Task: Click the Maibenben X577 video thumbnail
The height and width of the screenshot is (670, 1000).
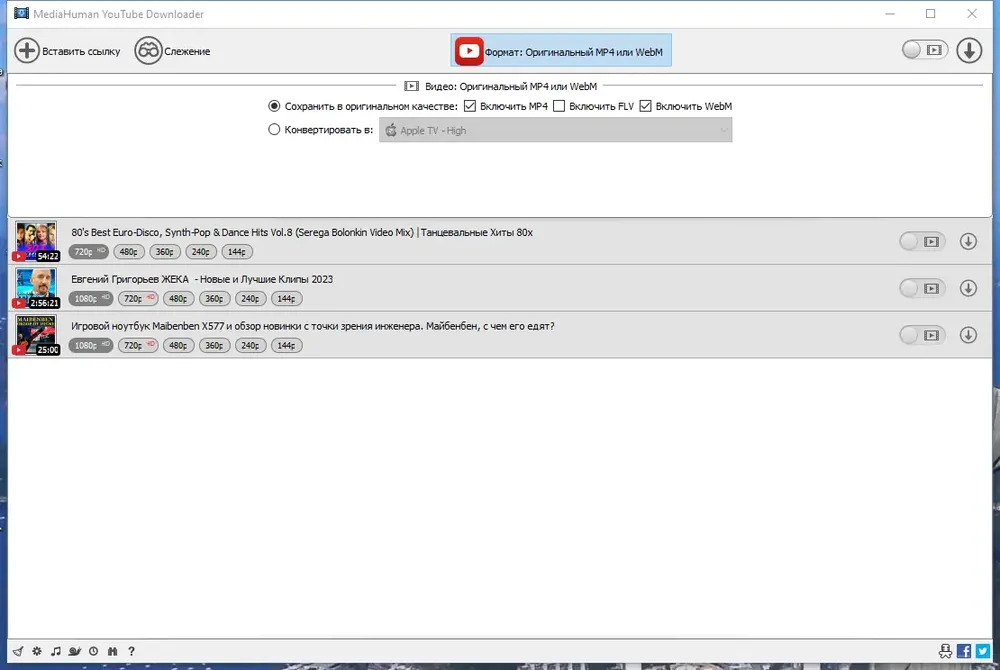Action: 36,335
